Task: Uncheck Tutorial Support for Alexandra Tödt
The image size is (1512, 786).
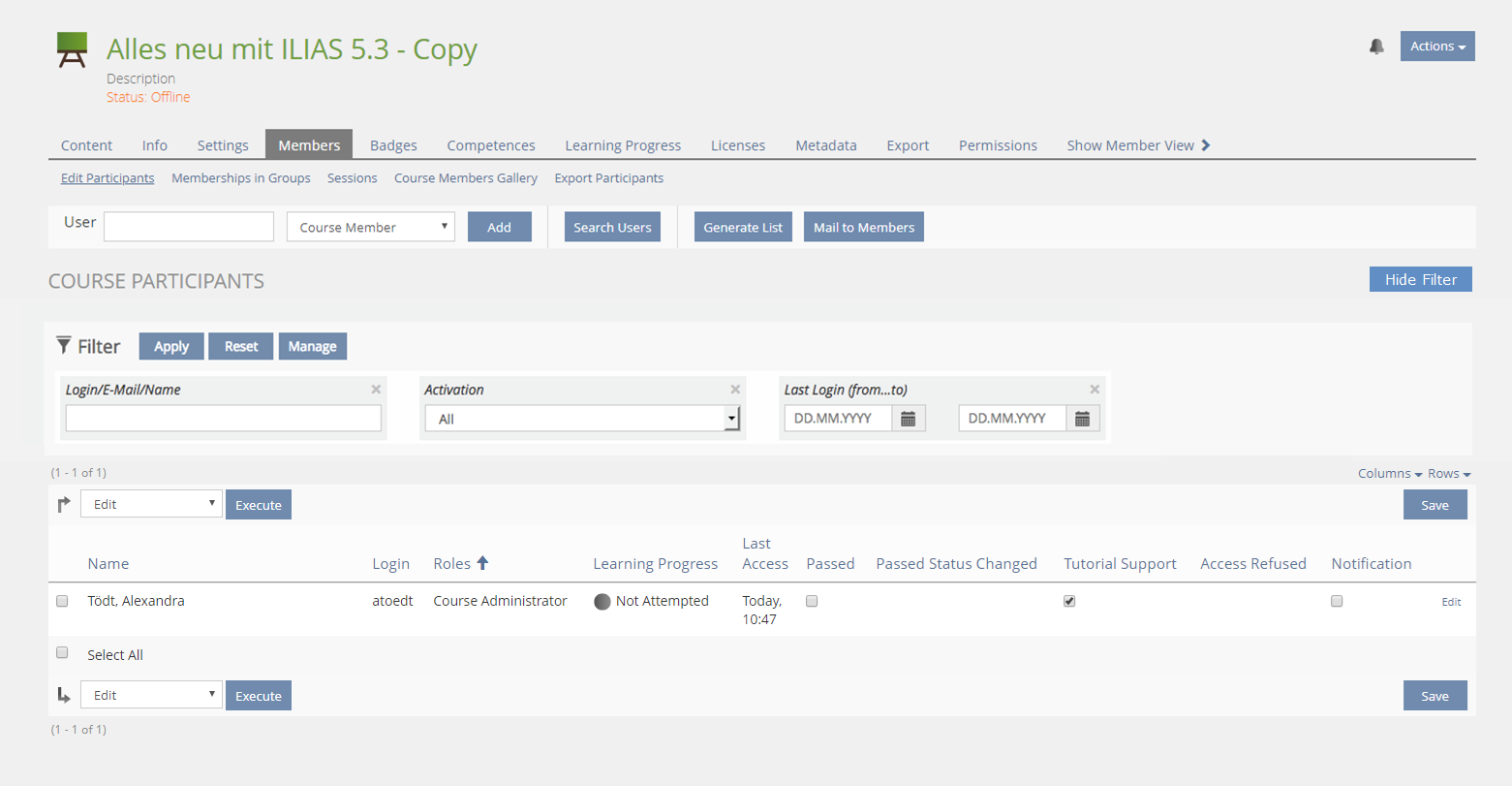Action: (x=1069, y=601)
